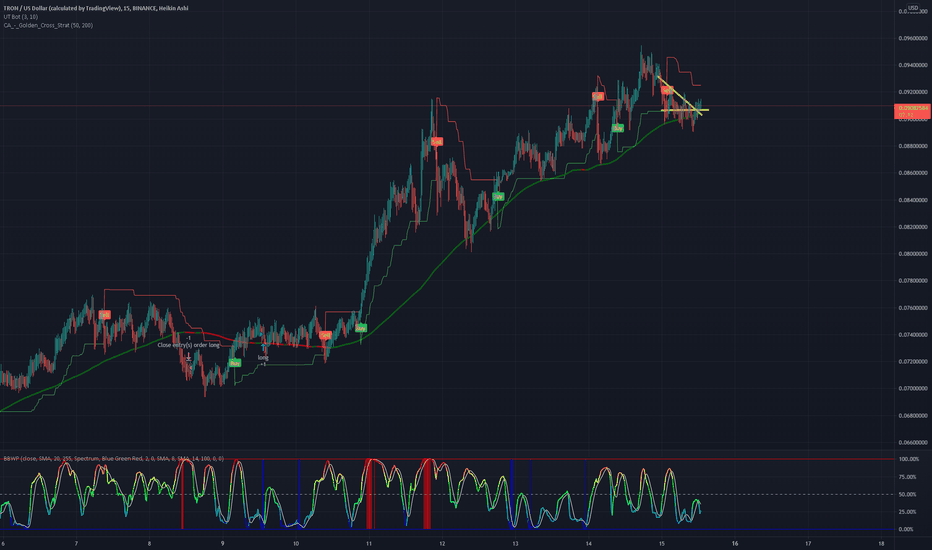The image size is (932, 550).
Task: Click the 25.00% BBWP scale label
Action: click(x=908, y=512)
